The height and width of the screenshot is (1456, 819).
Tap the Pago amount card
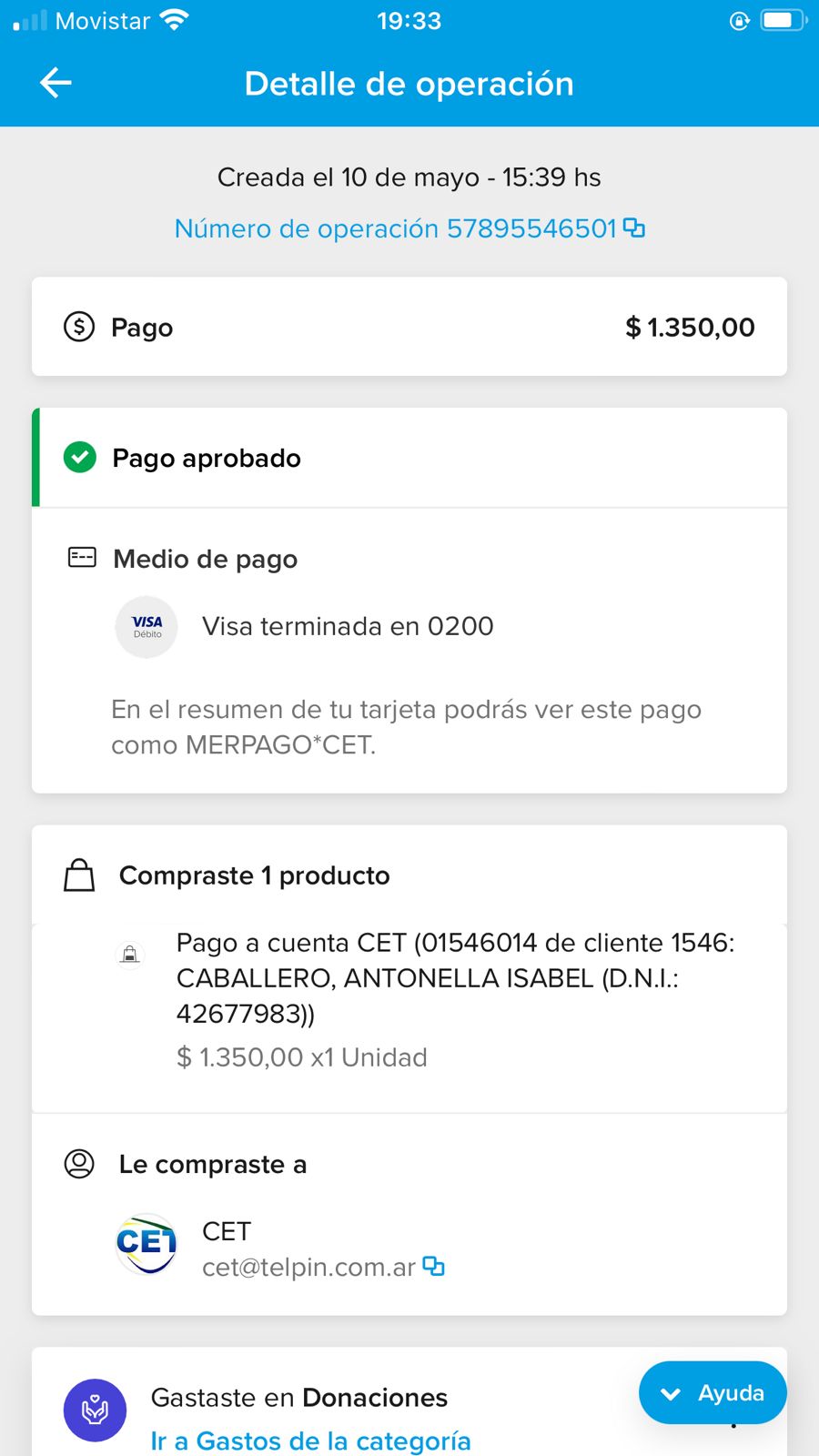(x=409, y=327)
